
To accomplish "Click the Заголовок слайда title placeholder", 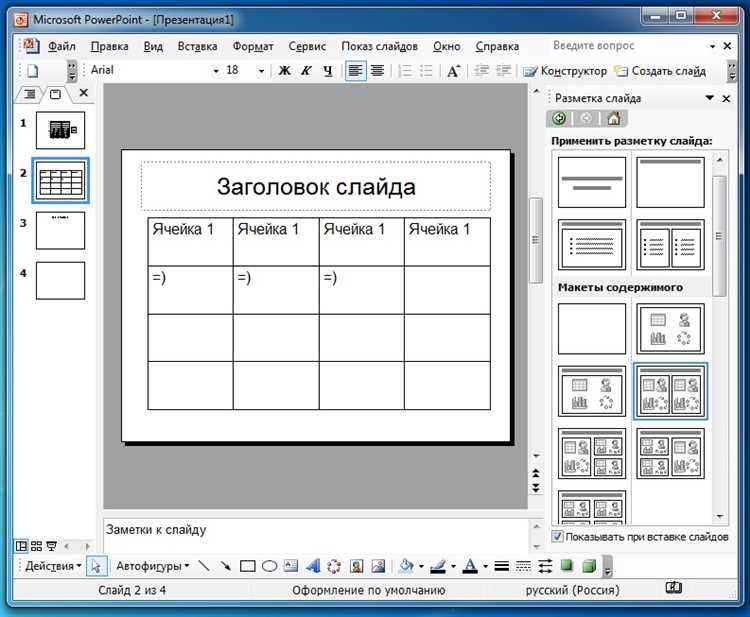I will [x=316, y=186].
